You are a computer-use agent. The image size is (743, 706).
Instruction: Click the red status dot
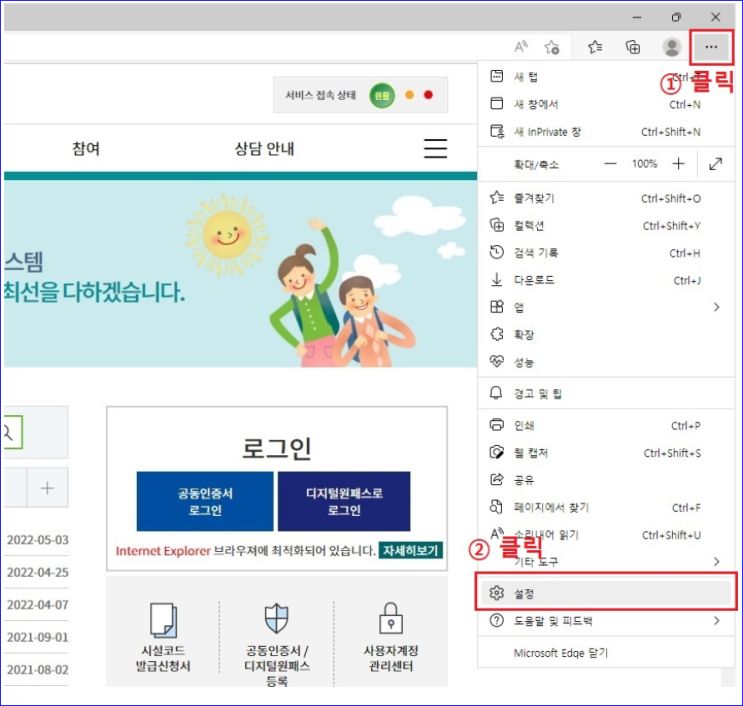[428, 95]
